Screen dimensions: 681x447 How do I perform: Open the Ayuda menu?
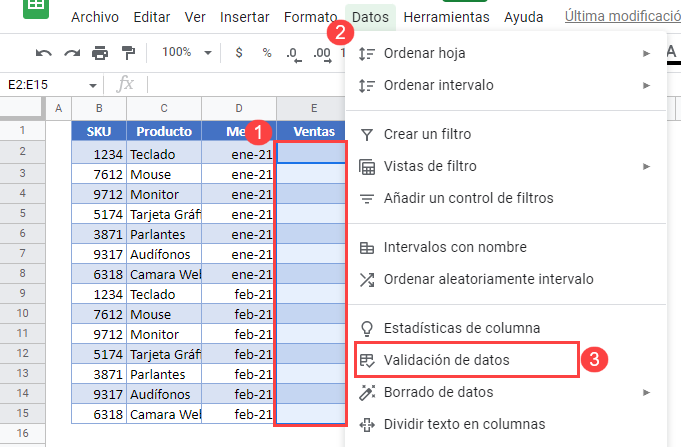click(523, 17)
